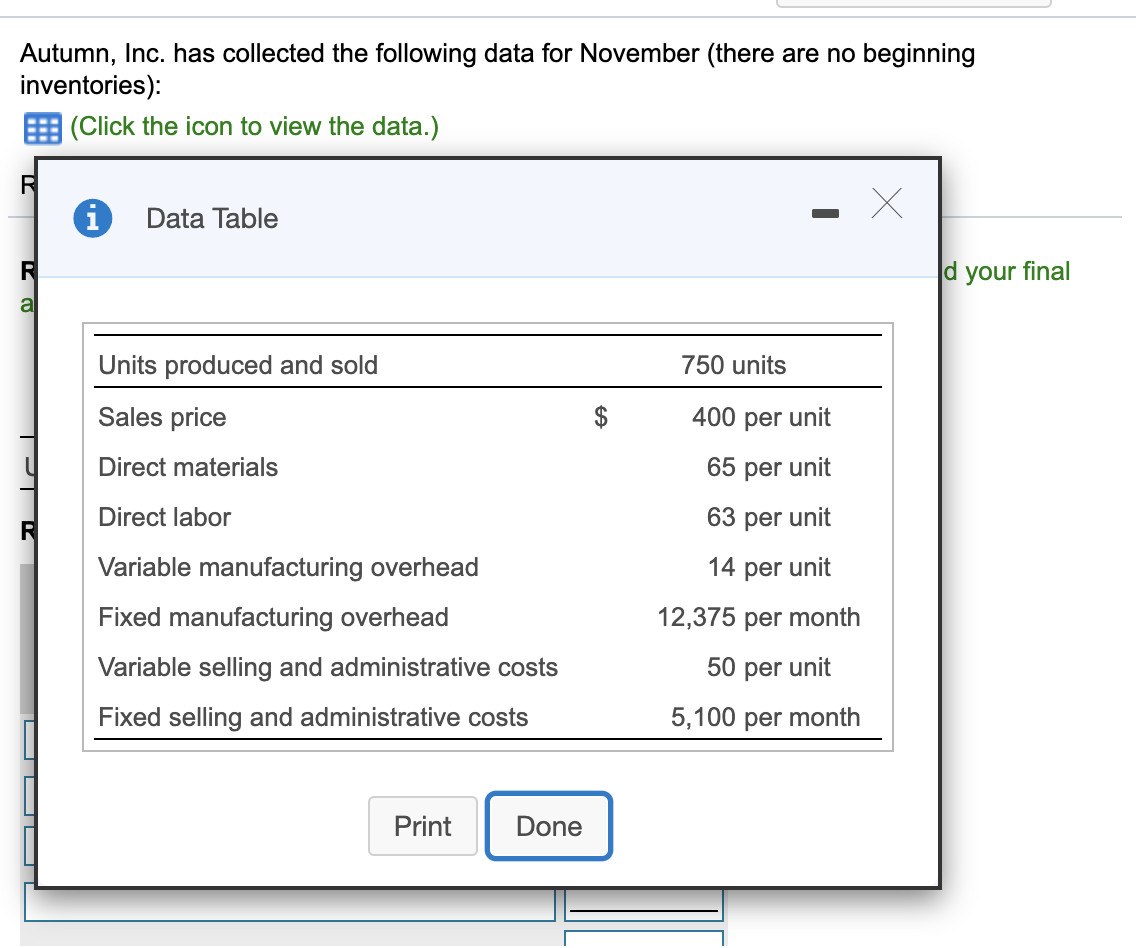Click the blue info icon beside Data Table
This screenshot has width=1136, height=948.
pos(92,218)
